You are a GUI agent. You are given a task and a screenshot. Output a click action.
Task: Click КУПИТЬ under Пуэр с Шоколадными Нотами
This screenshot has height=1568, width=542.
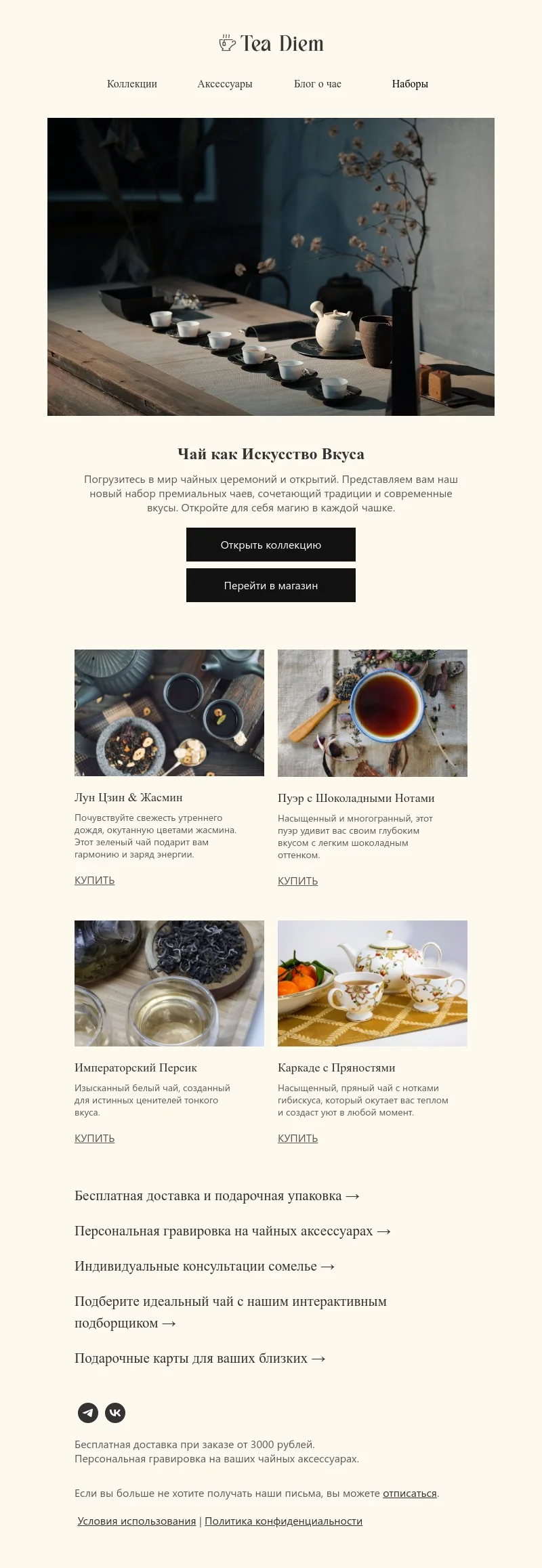tap(298, 881)
